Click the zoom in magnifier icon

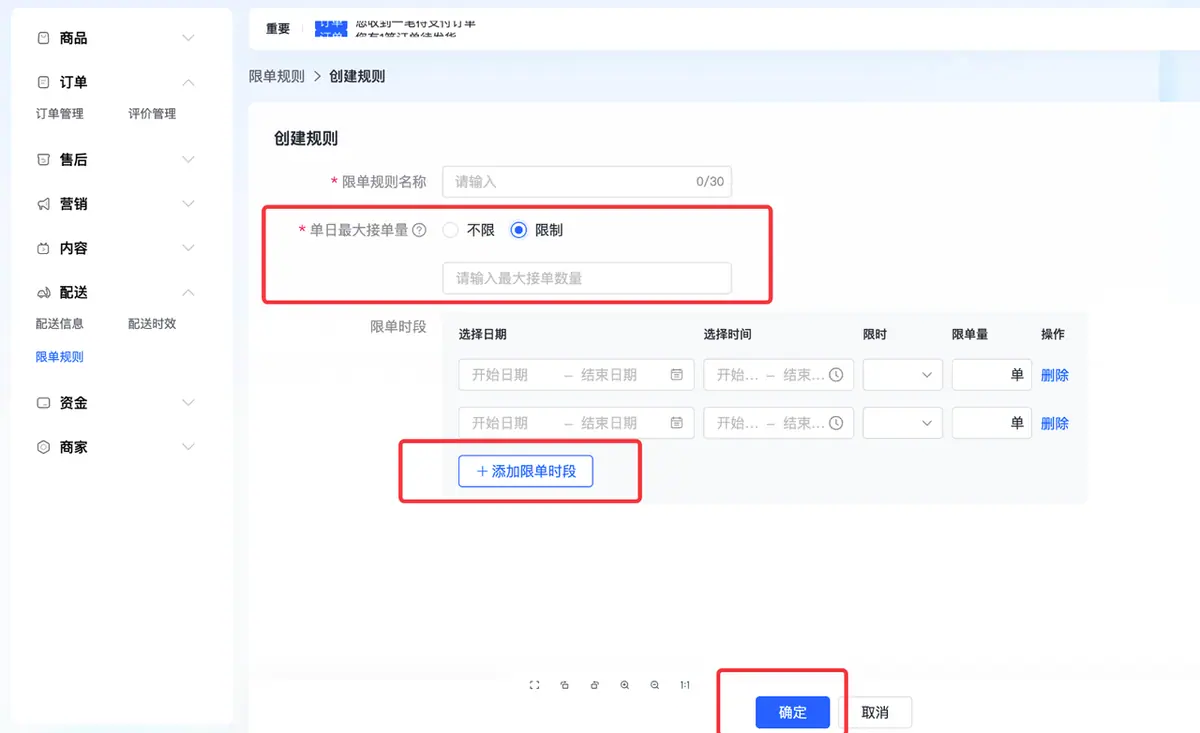coord(625,685)
